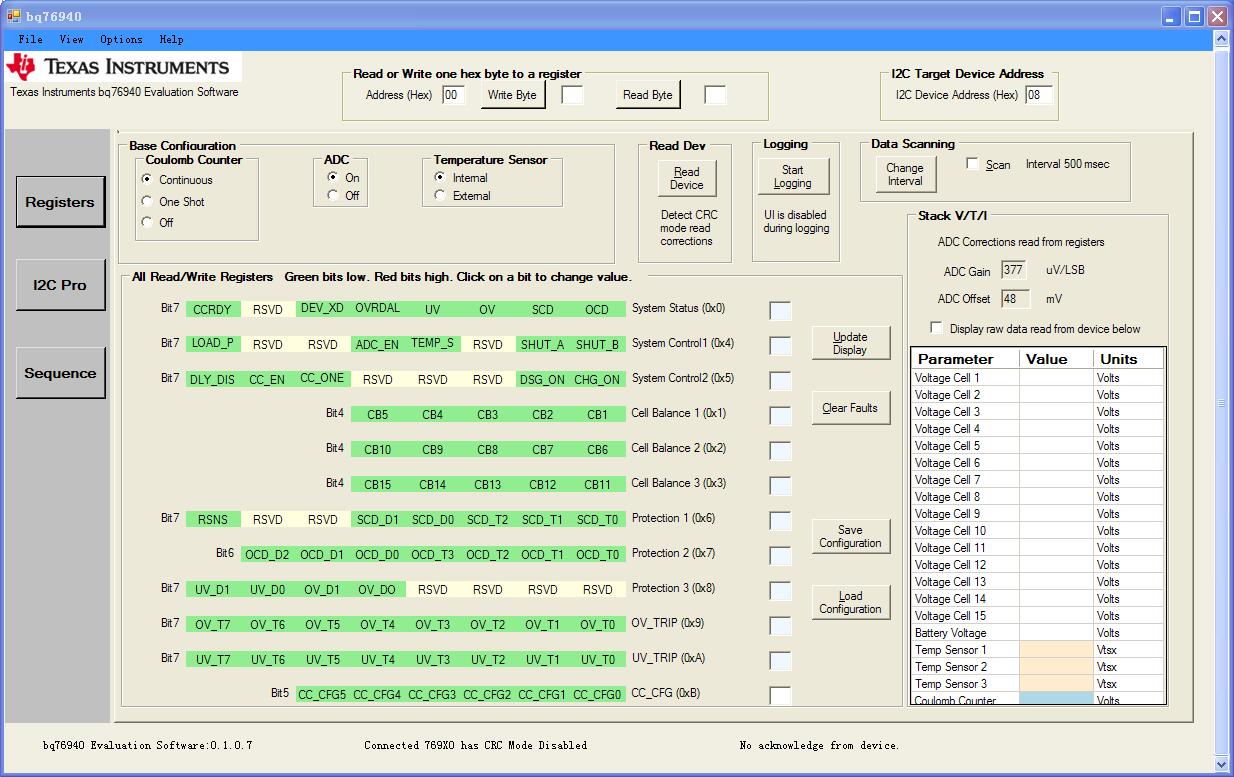Switch to the Sequence panel
The width and height of the screenshot is (1234, 777).
point(60,373)
